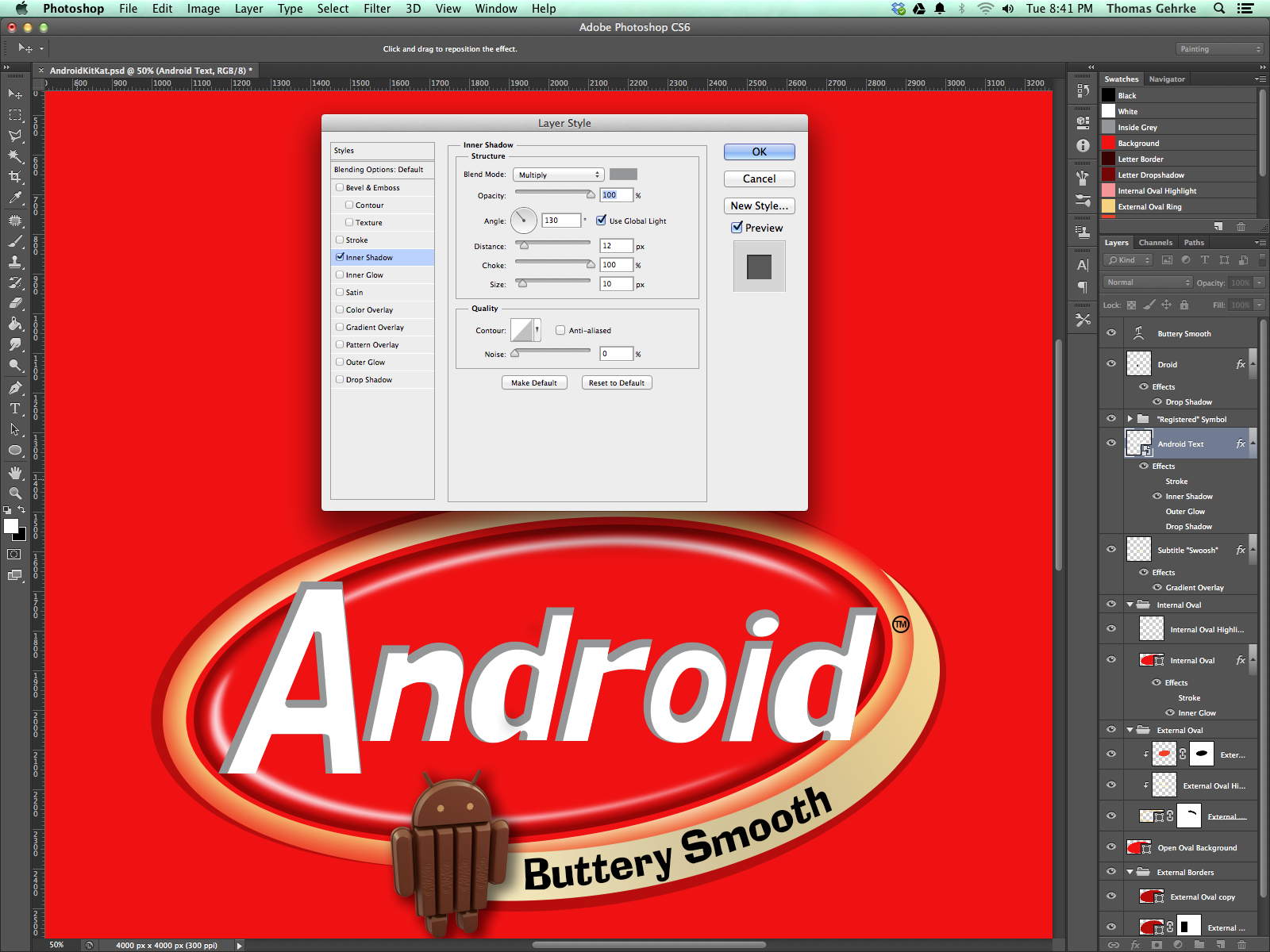Switch to the Navigator tab
1270x952 pixels.
(1167, 79)
